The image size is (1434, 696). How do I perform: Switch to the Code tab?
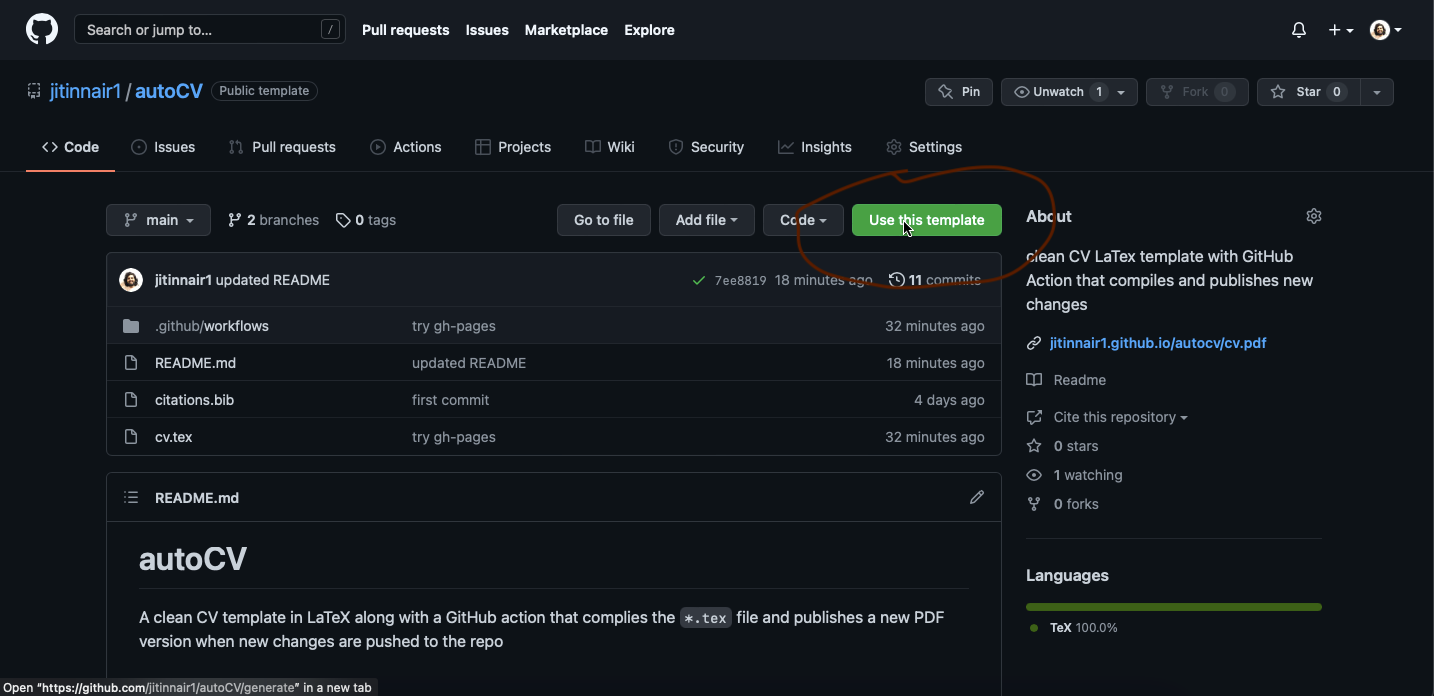tap(70, 147)
